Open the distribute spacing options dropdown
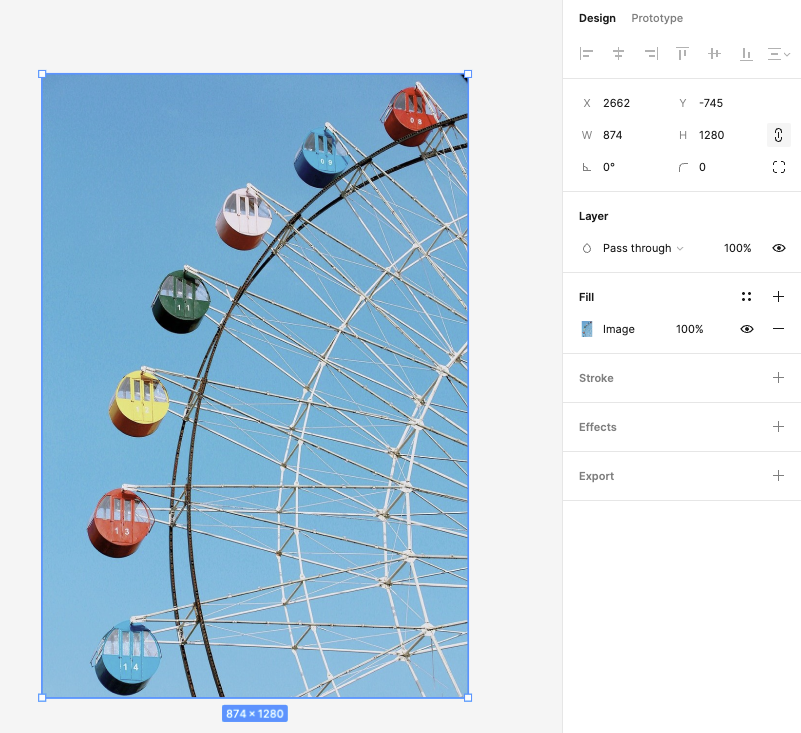The image size is (801, 733). pyautogui.click(x=779, y=54)
